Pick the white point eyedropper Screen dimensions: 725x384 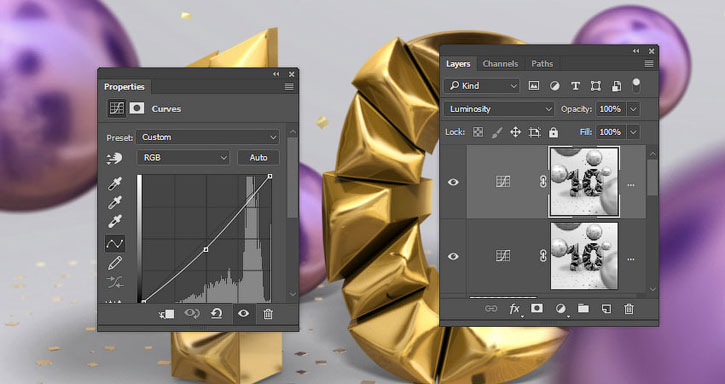(115, 221)
